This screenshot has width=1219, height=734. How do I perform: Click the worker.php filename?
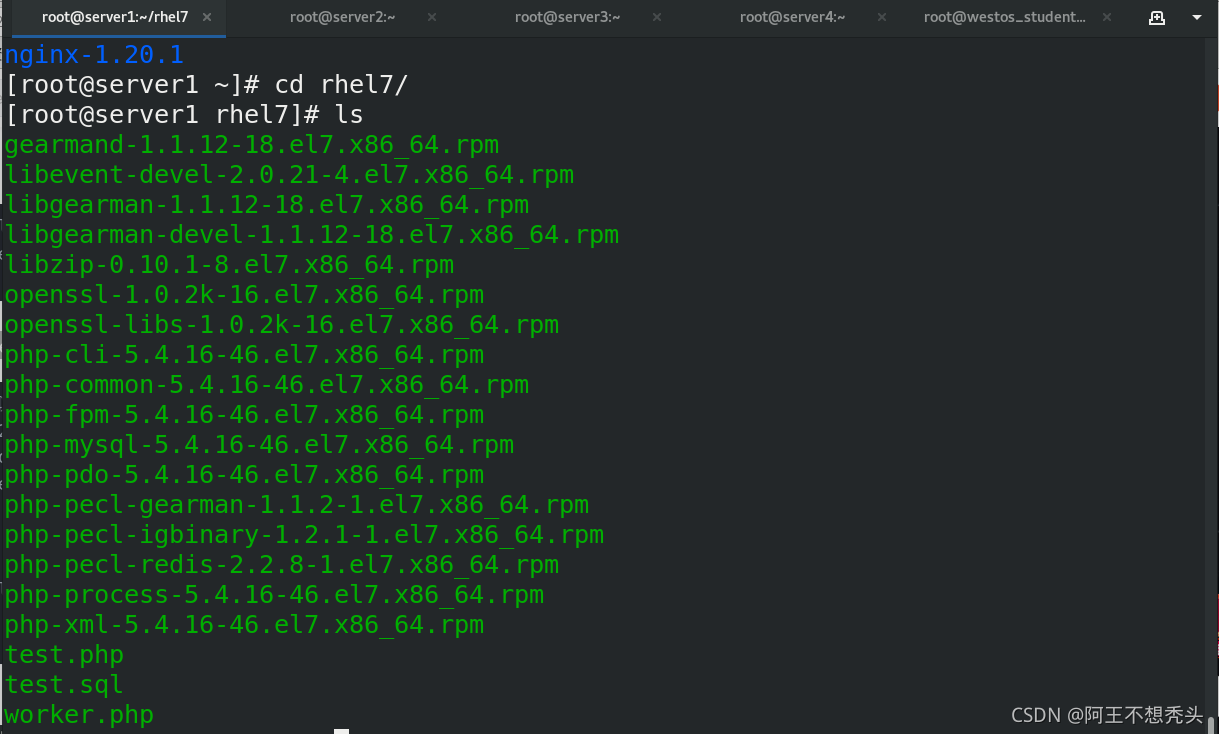click(x=79, y=715)
